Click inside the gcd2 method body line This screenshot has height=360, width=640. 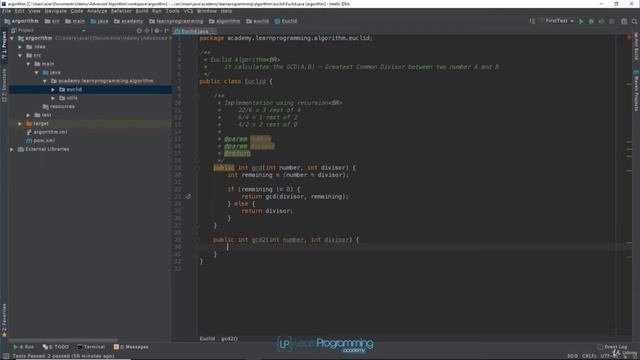(412, 247)
